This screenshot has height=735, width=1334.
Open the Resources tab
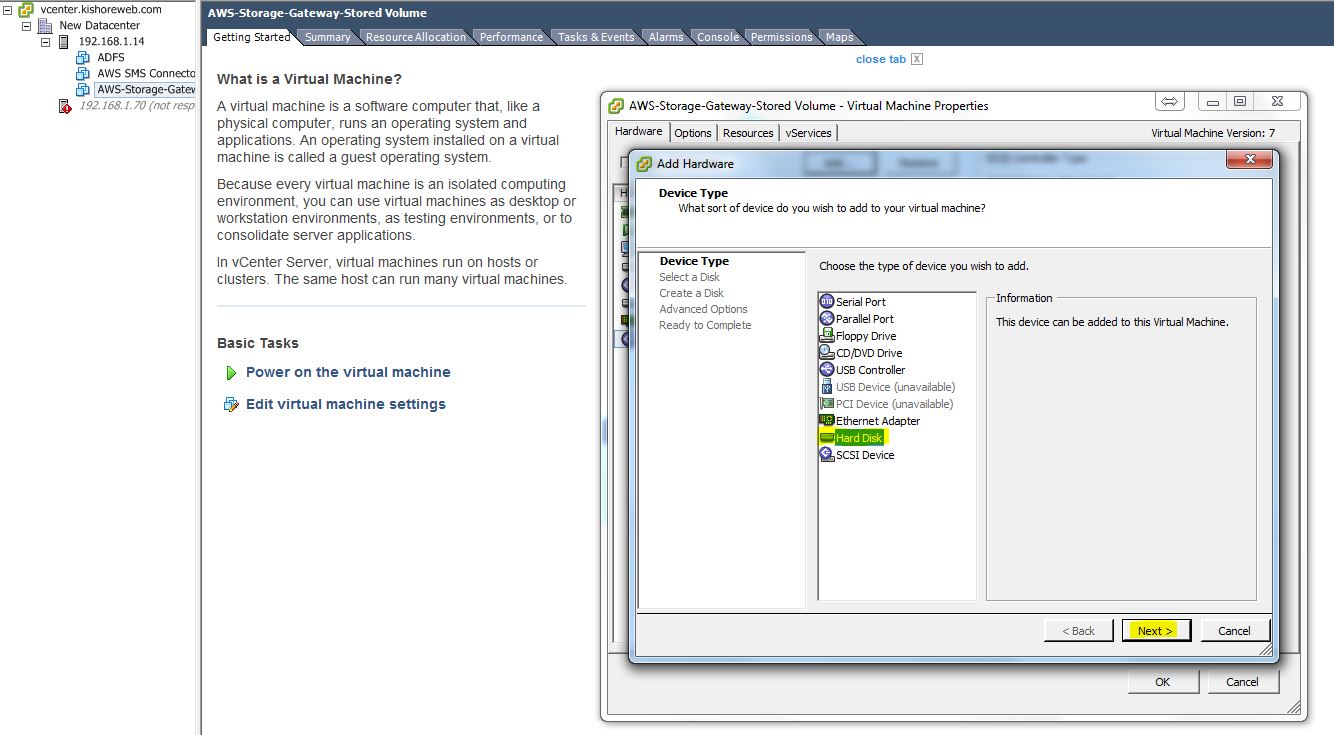point(748,132)
